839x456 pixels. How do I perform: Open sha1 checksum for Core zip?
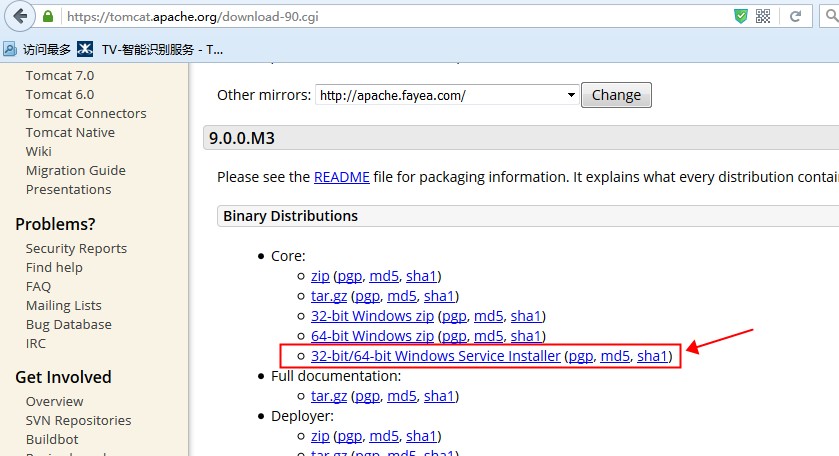422,276
